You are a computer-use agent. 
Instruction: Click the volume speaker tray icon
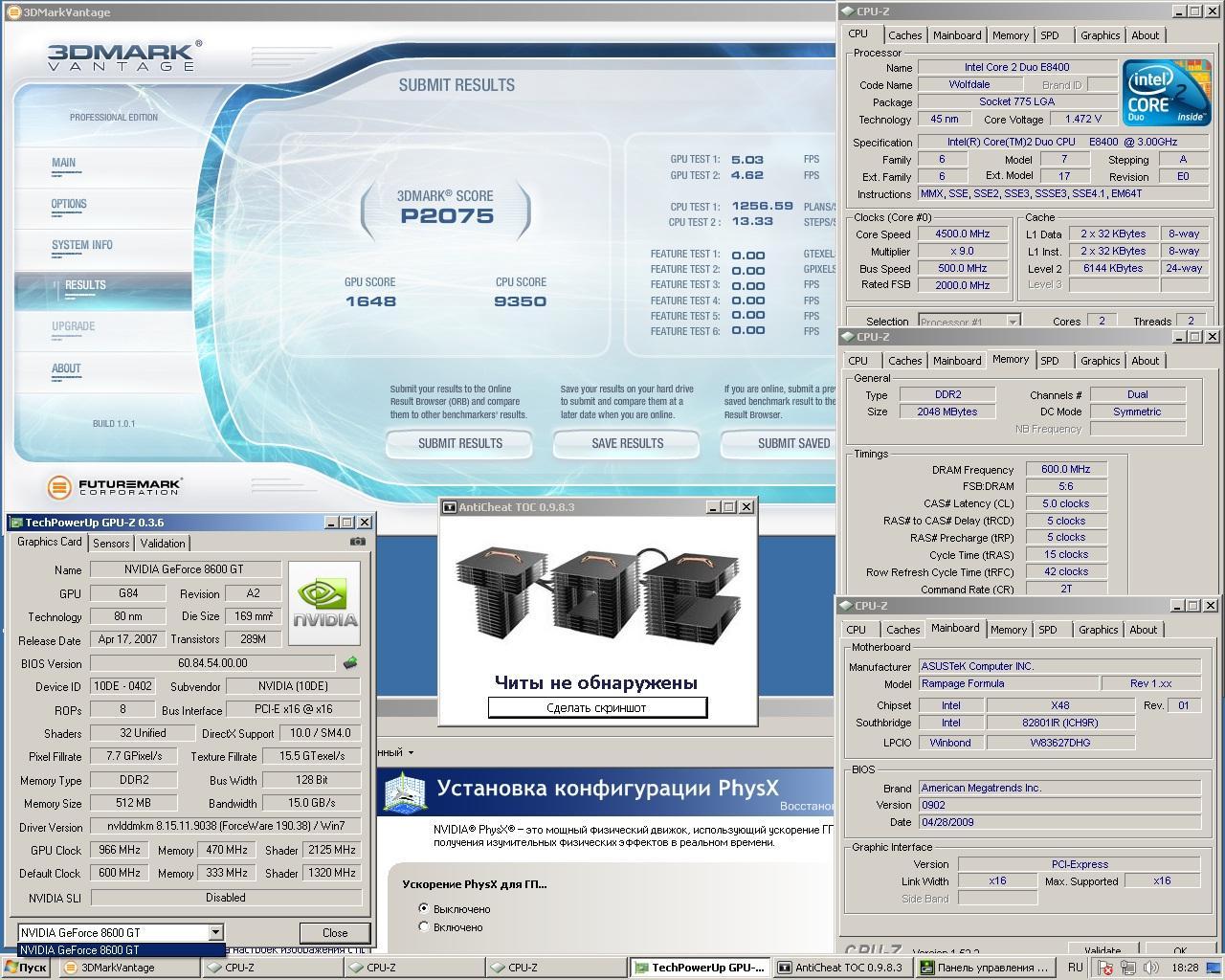pos(1152,968)
